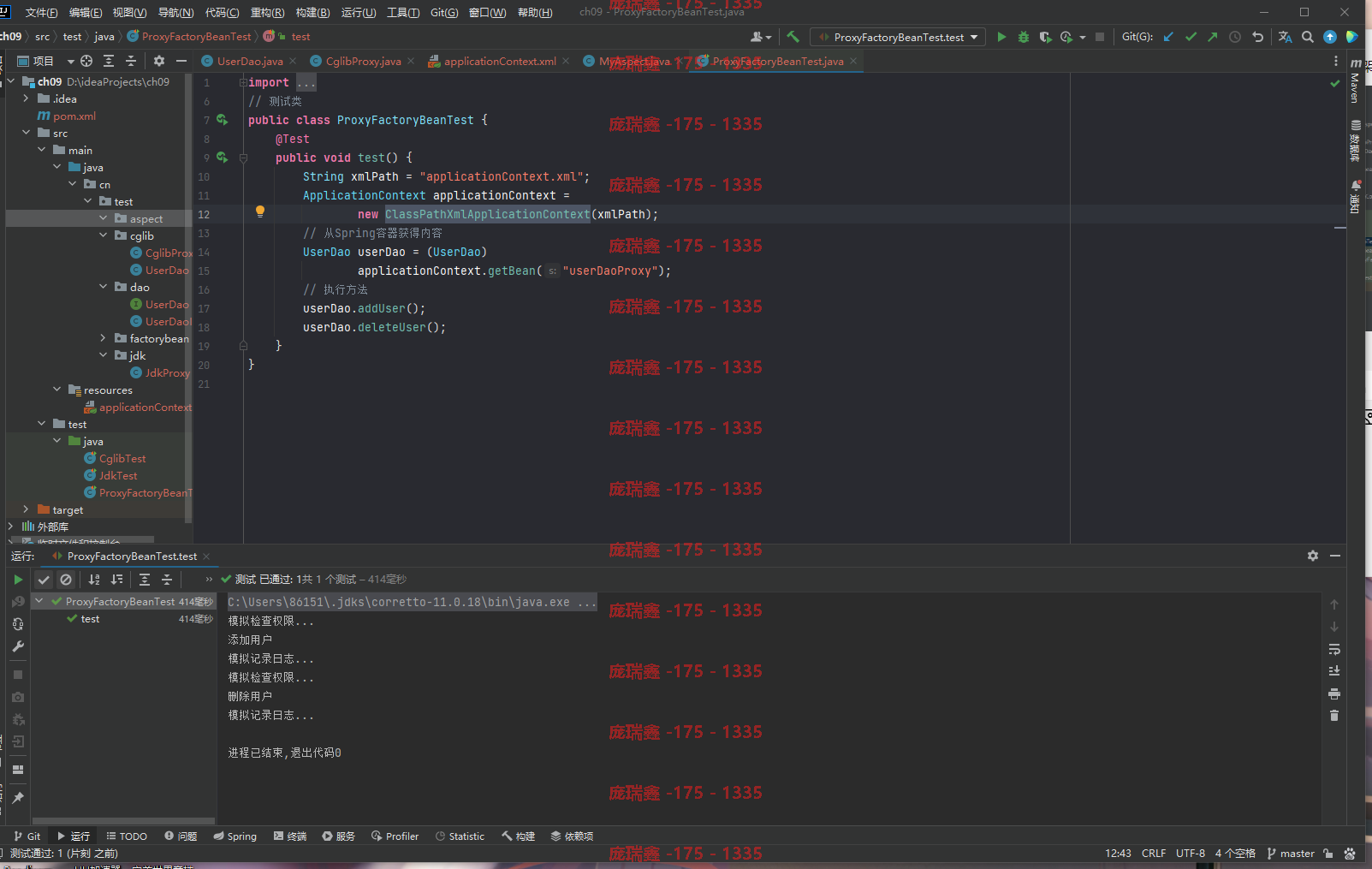Screen dimensions: 1372x869
Task: Open the run configuration dropdown
Action: pos(897,37)
